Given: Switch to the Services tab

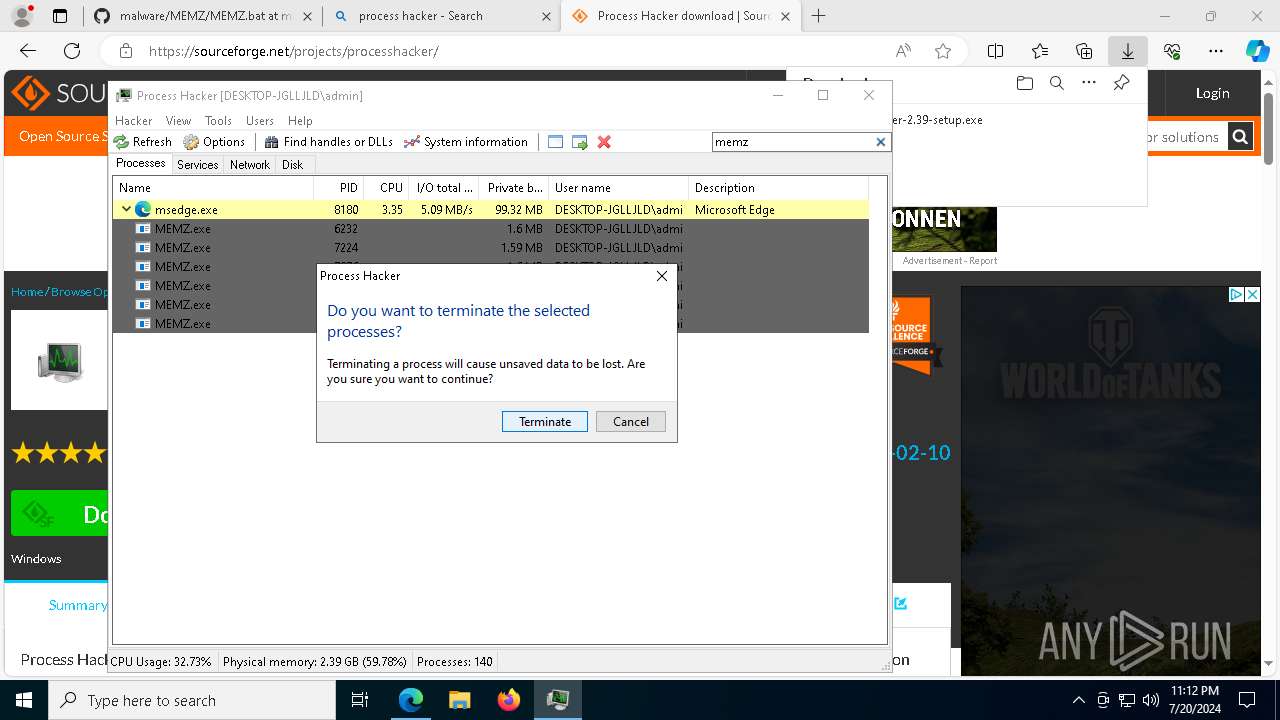Looking at the screenshot, I should click(x=197, y=165).
